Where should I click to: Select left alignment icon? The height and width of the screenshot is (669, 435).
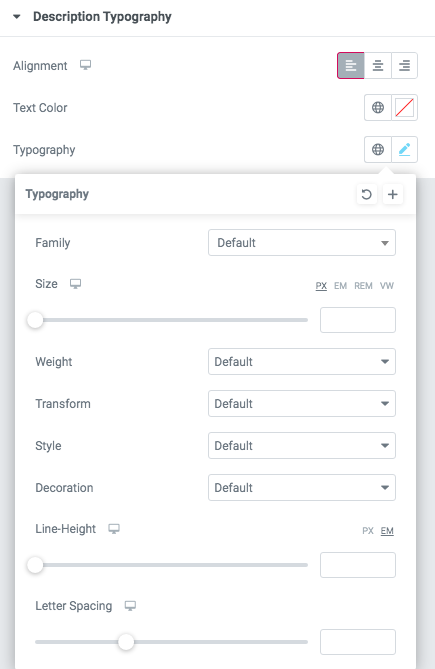tap(351, 66)
